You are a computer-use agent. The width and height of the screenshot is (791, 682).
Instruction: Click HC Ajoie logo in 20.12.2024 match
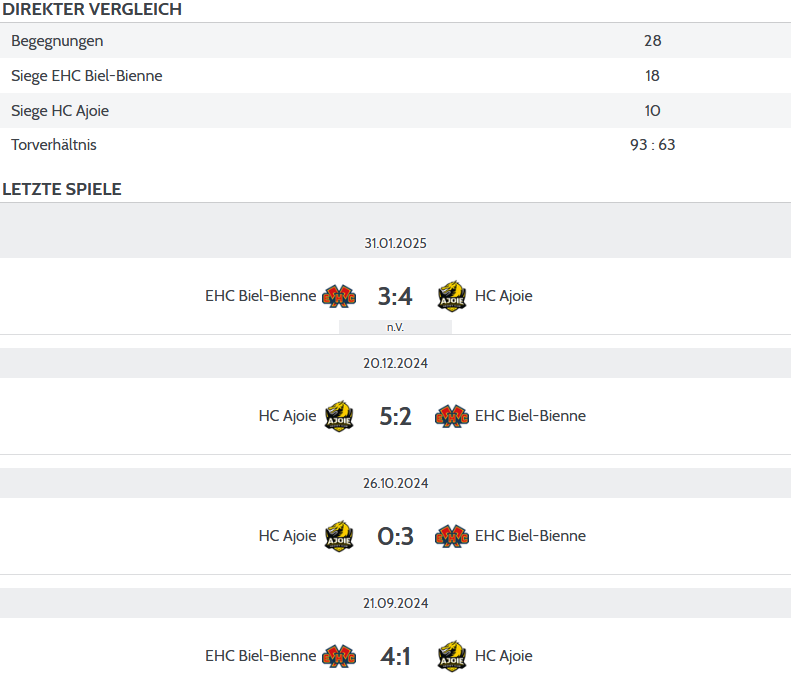(x=339, y=416)
